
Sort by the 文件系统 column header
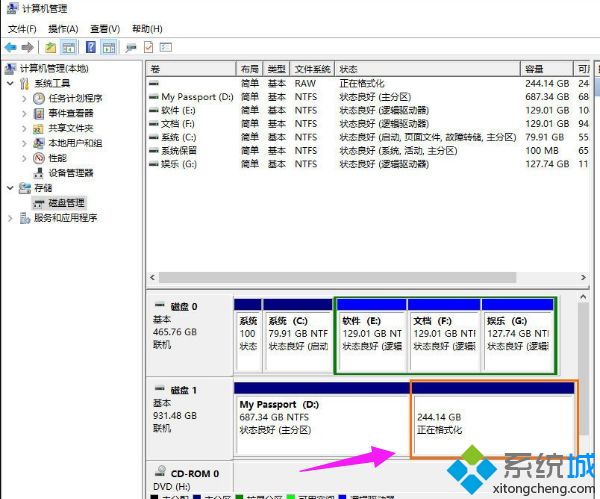pyautogui.click(x=312, y=69)
